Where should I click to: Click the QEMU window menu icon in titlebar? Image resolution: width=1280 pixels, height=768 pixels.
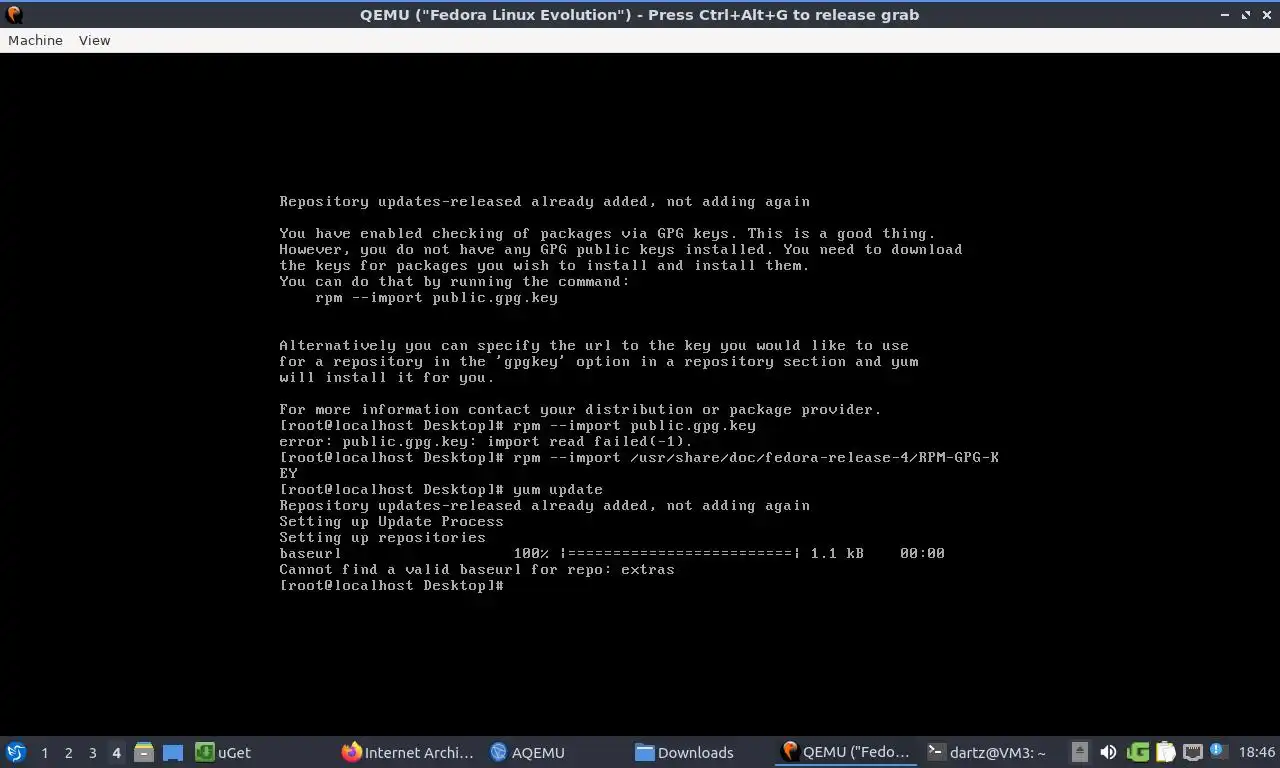[x=14, y=15]
